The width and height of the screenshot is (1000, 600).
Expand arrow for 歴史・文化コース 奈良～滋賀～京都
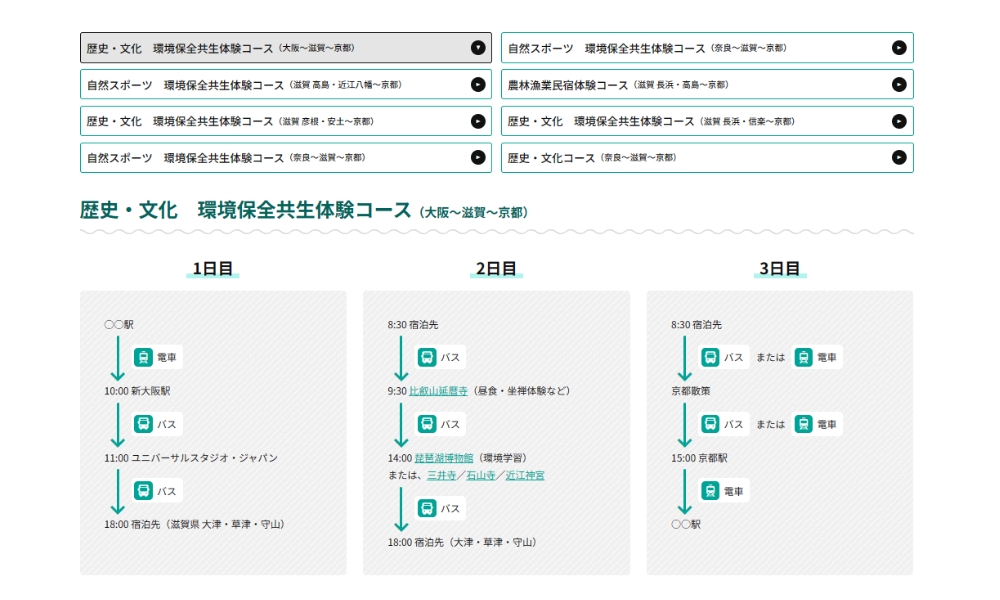[x=899, y=158]
